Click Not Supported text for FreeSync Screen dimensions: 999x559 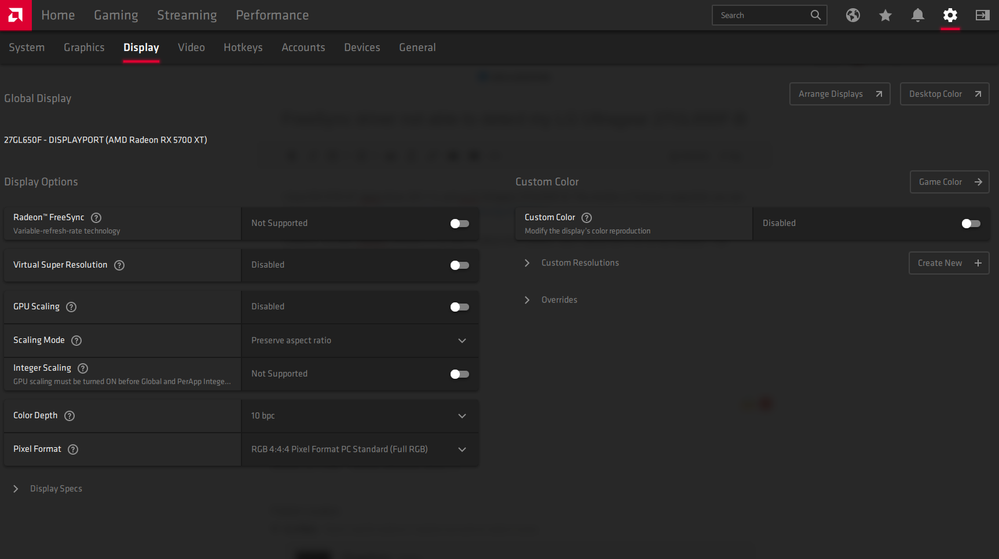(x=279, y=223)
